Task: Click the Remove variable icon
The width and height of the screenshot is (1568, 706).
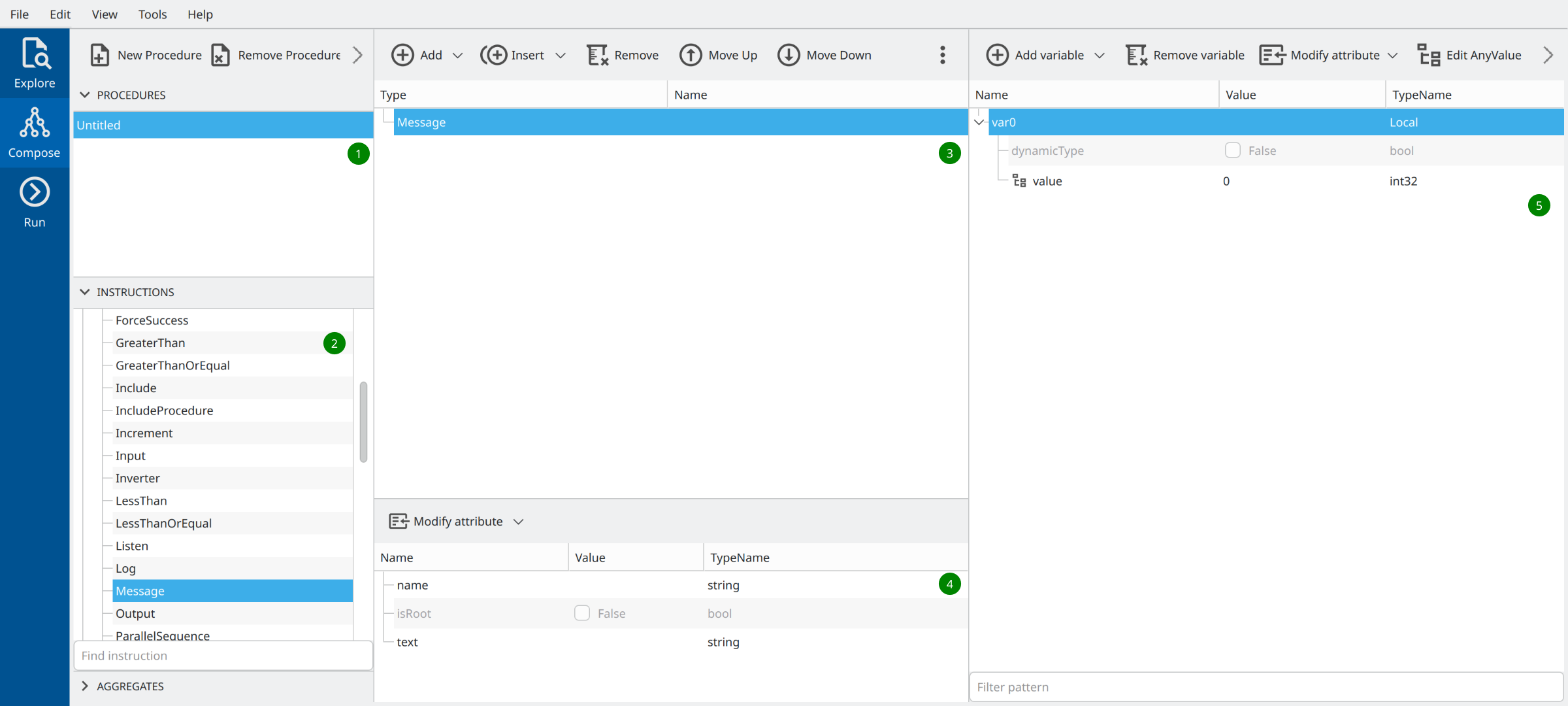Action: click(x=1136, y=56)
